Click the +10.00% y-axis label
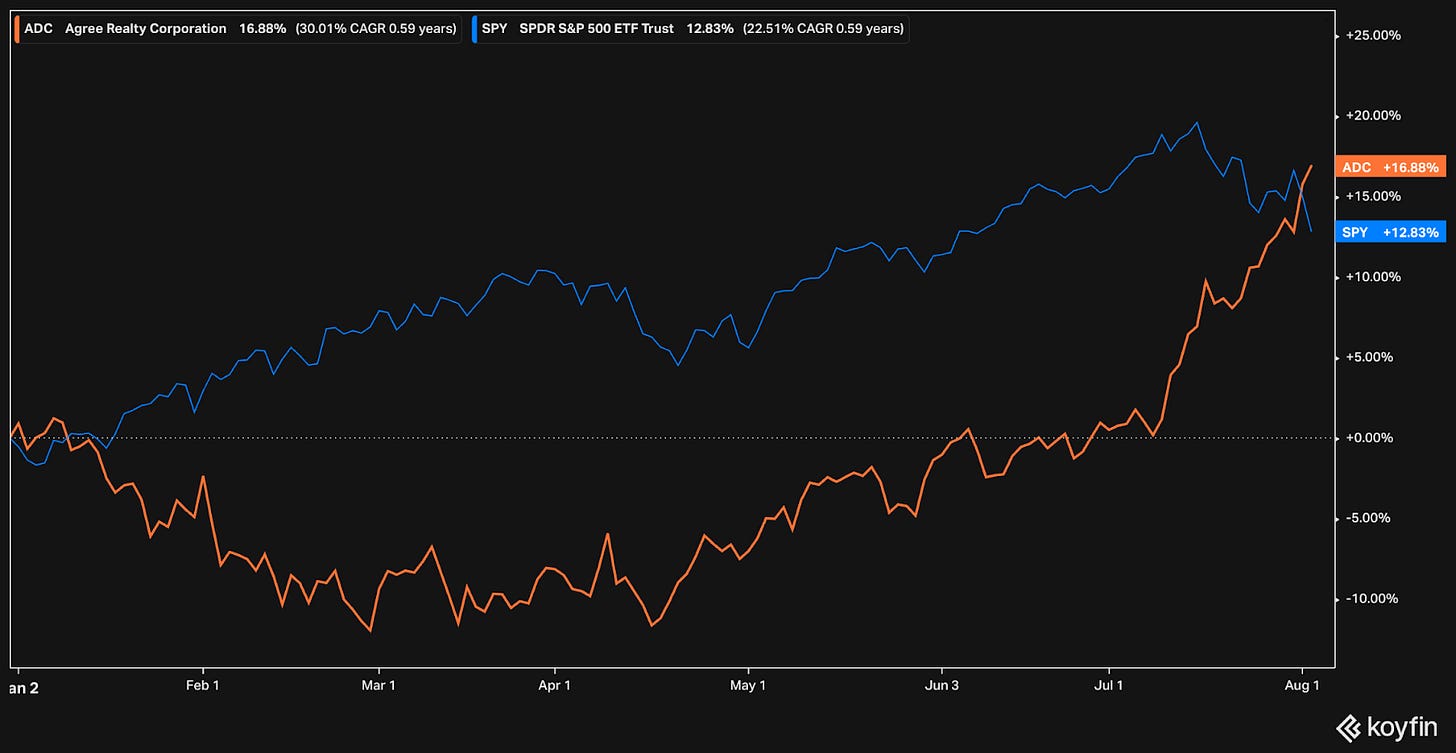The height and width of the screenshot is (753, 1456). (1373, 277)
